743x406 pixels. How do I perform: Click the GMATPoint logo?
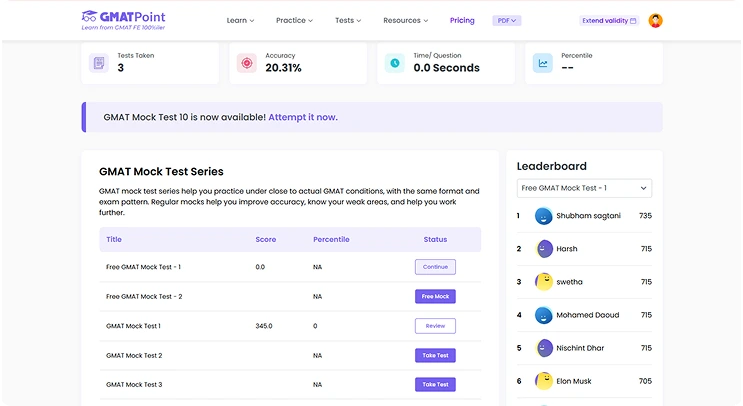[123, 20]
